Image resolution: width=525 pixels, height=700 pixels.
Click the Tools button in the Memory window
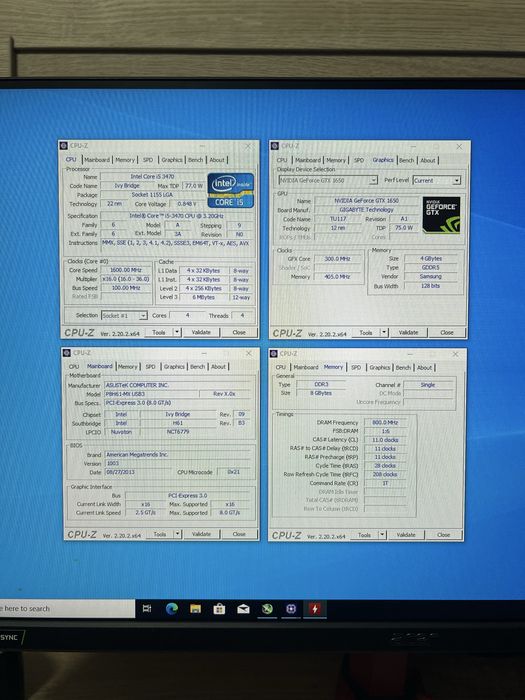(x=364, y=535)
